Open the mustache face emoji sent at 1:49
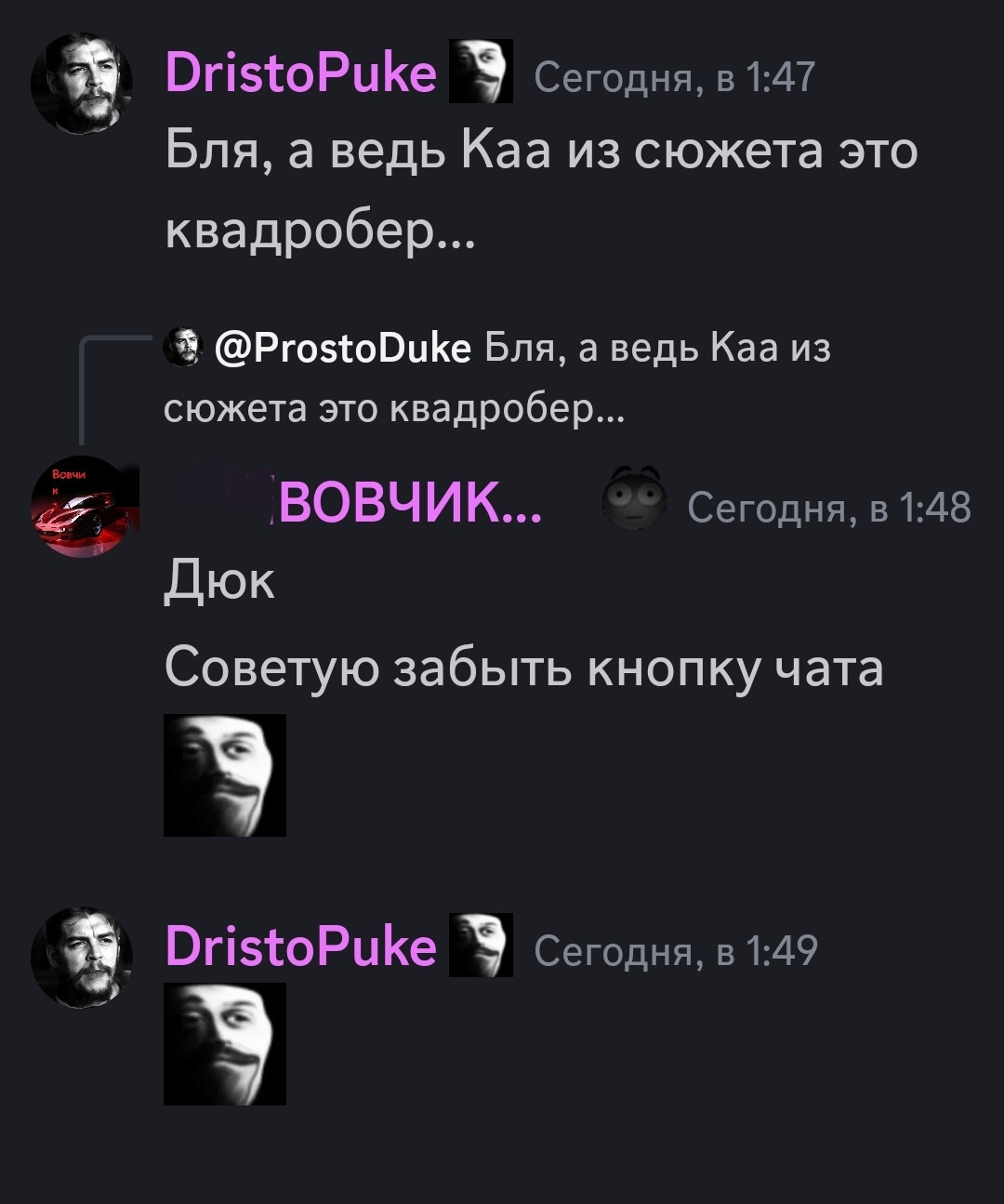This screenshot has height=1204, width=1004. [x=225, y=1044]
